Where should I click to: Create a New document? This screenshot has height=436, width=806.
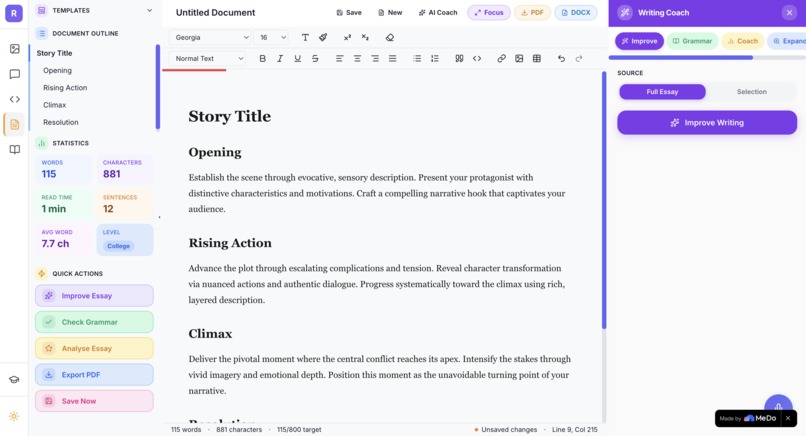(390, 13)
